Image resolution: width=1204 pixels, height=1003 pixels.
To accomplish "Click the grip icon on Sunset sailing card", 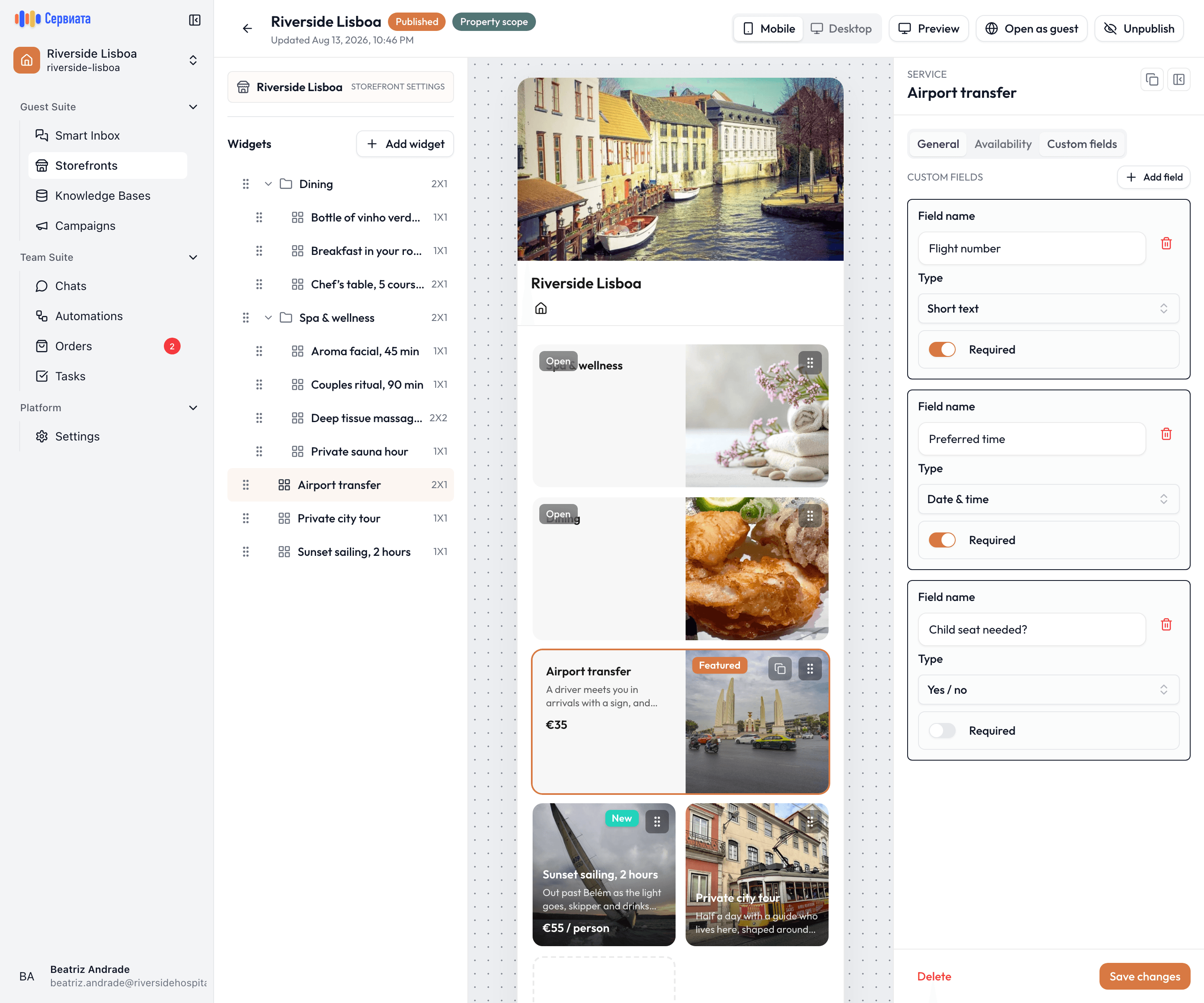I will tap(657, 821).
